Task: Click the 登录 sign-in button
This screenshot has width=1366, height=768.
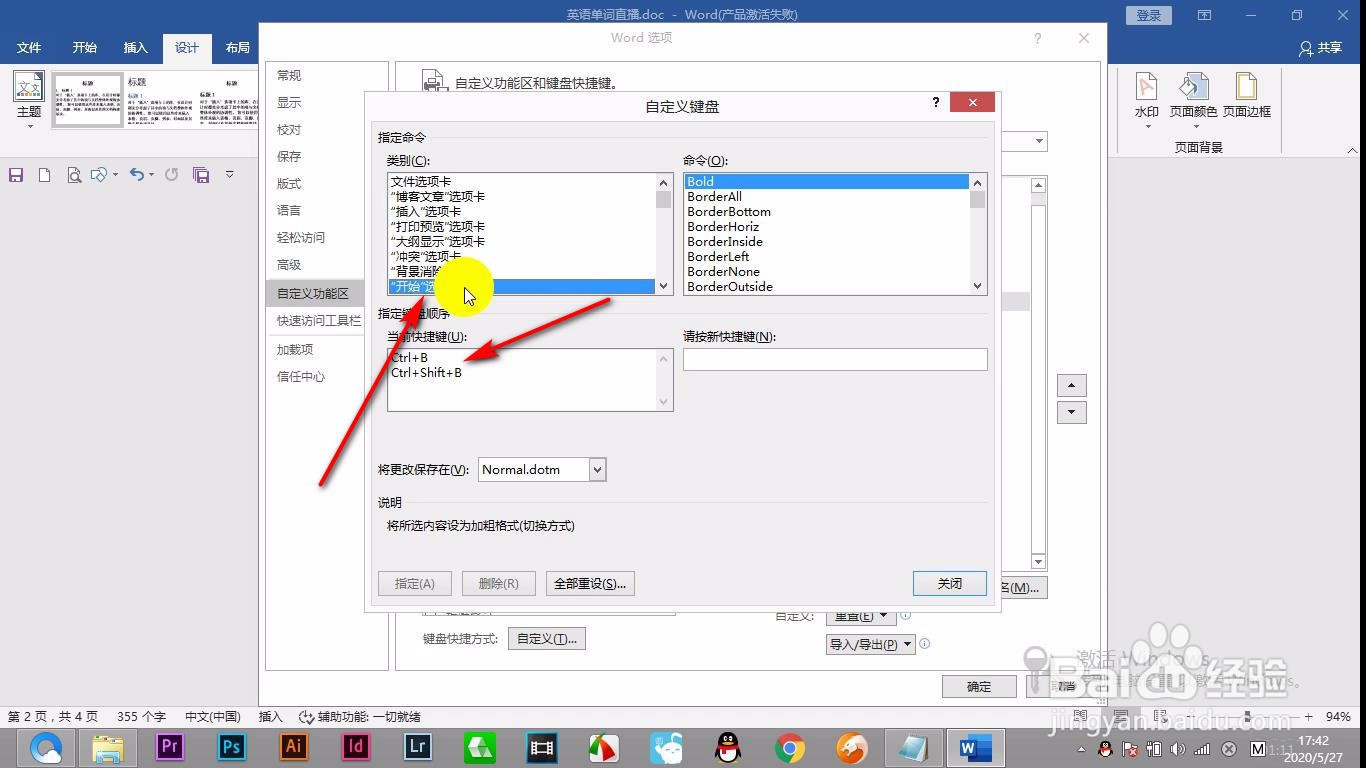Action: coord(1149,15)
